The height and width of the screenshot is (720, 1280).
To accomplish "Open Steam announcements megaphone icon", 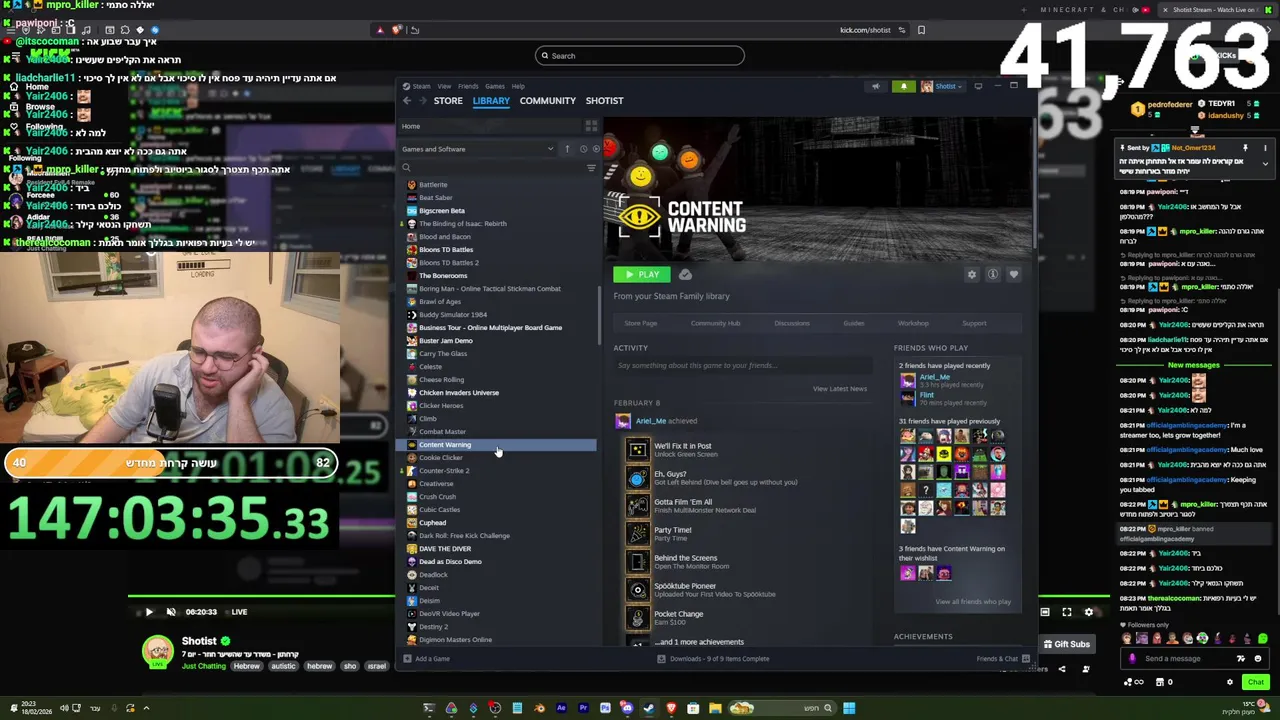I will click(x=876, y=86).
